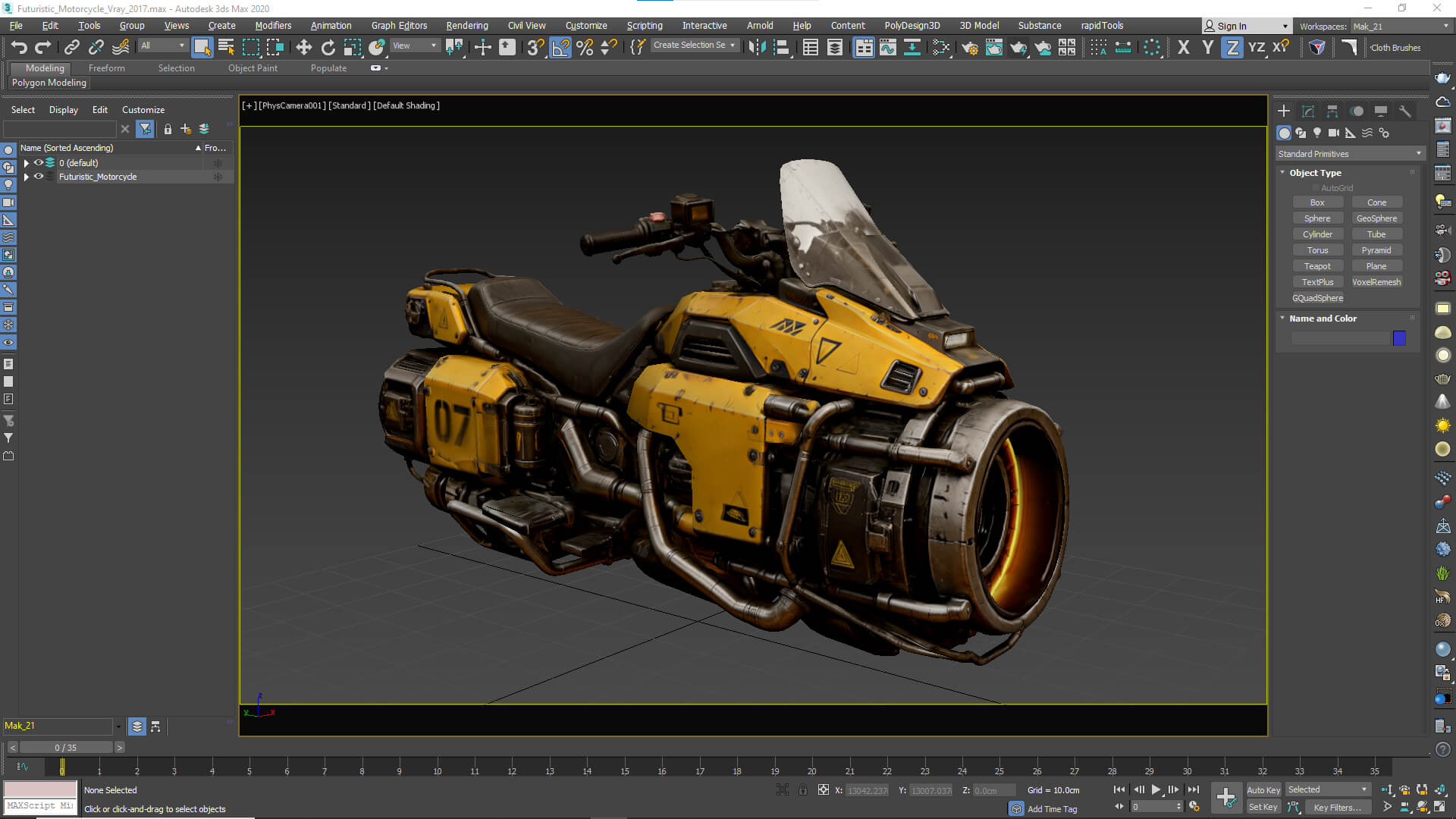Select the Select and Move tool

click(x=304, y=48)
